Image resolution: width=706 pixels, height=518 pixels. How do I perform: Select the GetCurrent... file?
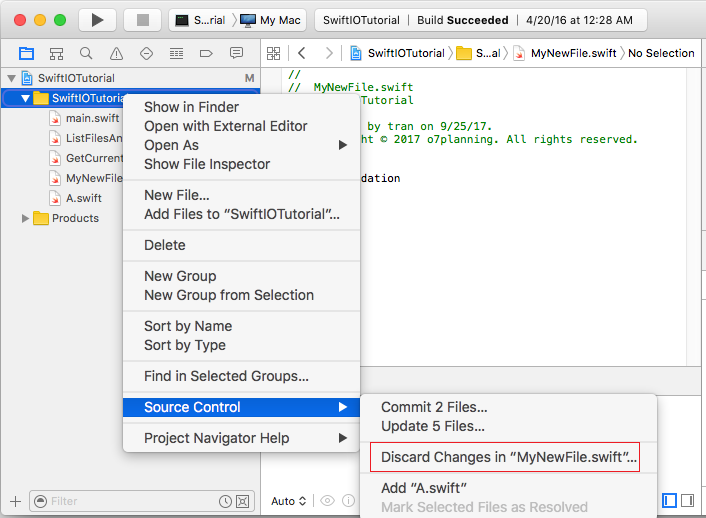click(x=86, y=158)
